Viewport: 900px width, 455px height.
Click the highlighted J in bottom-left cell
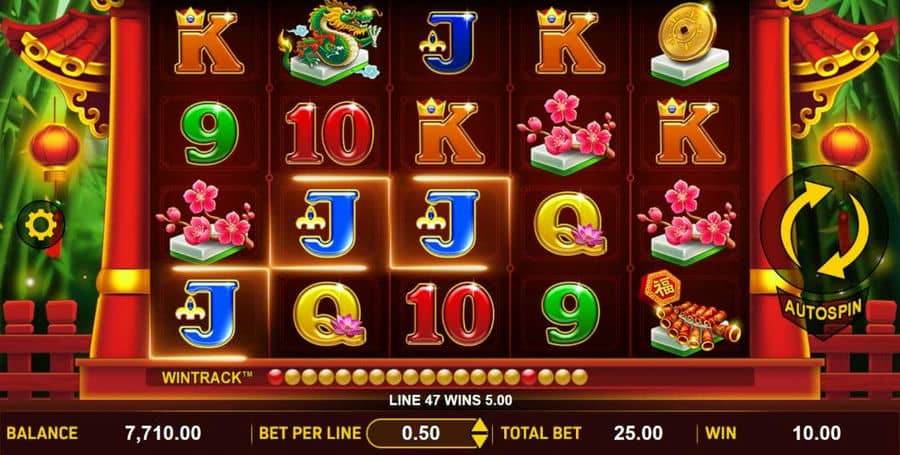click(x=207, y=313)
